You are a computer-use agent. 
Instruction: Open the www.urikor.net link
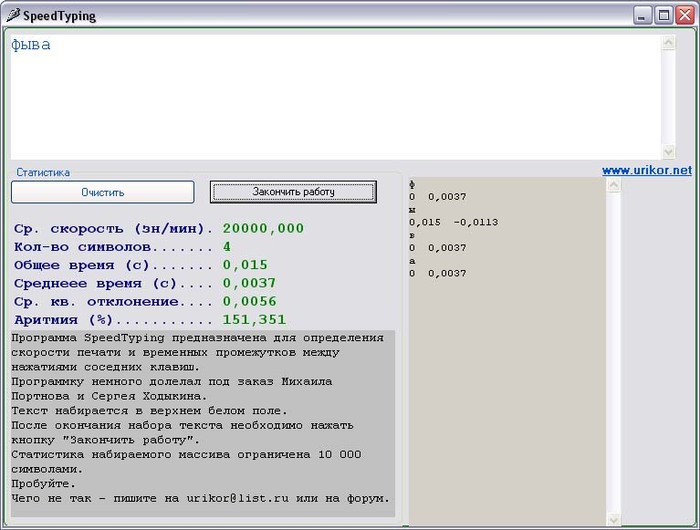647,170
